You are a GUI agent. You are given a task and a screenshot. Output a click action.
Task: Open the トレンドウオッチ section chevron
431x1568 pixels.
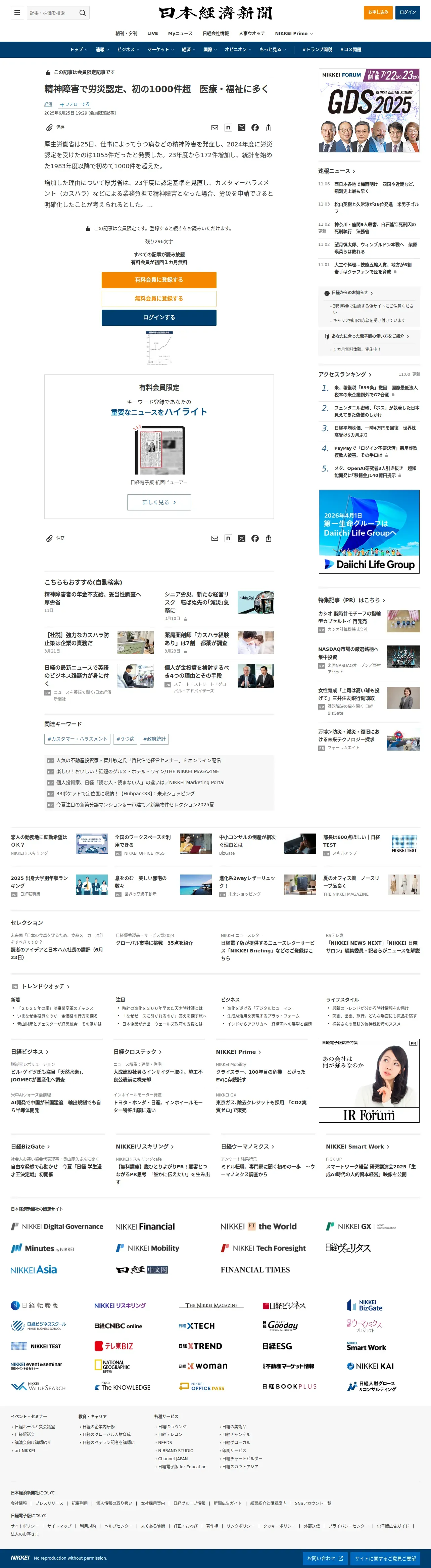click(x=68, y=986)
